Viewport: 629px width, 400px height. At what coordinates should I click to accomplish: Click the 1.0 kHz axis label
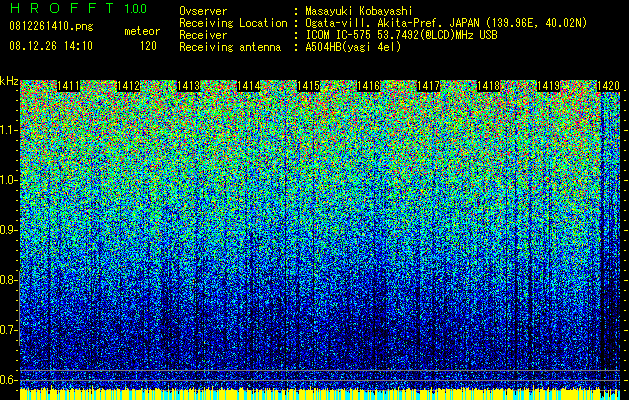7,180
